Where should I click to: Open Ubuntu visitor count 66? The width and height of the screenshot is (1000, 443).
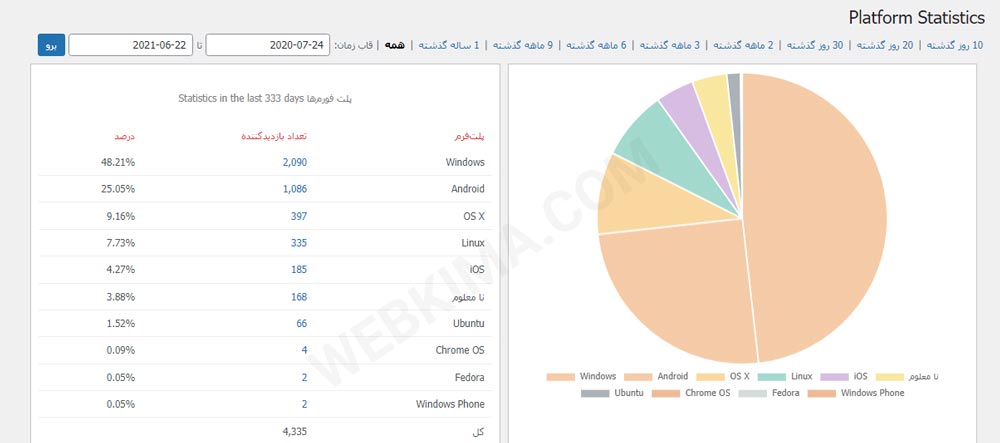(x=302, y=324)
